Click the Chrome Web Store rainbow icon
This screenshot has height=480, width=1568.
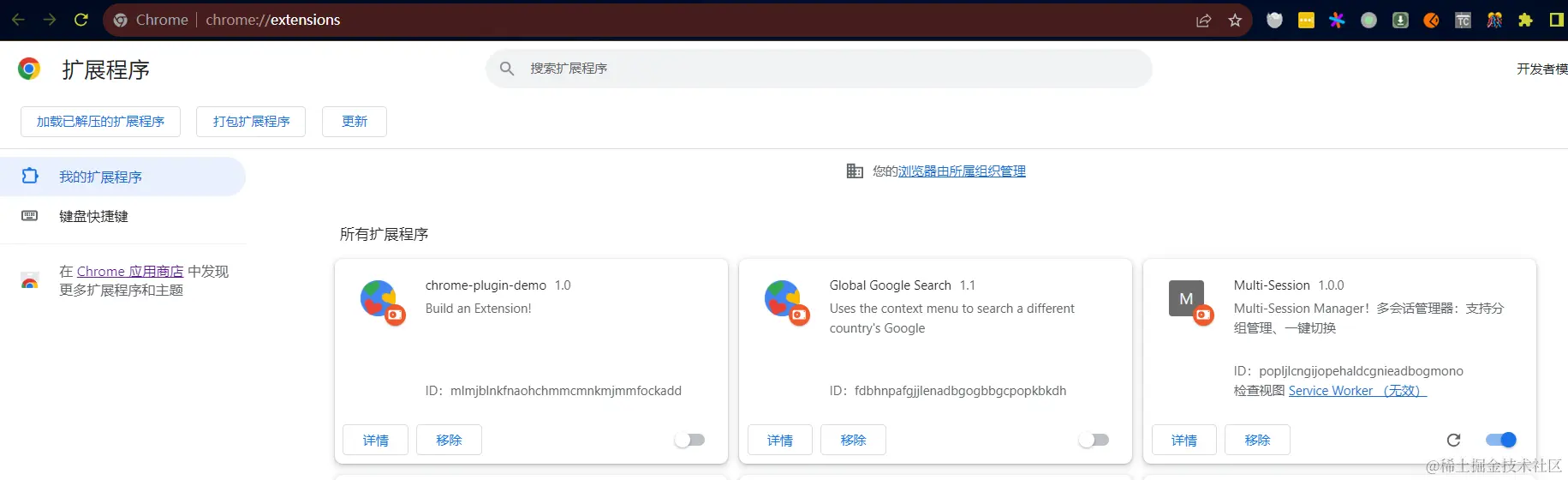point(30,280)
